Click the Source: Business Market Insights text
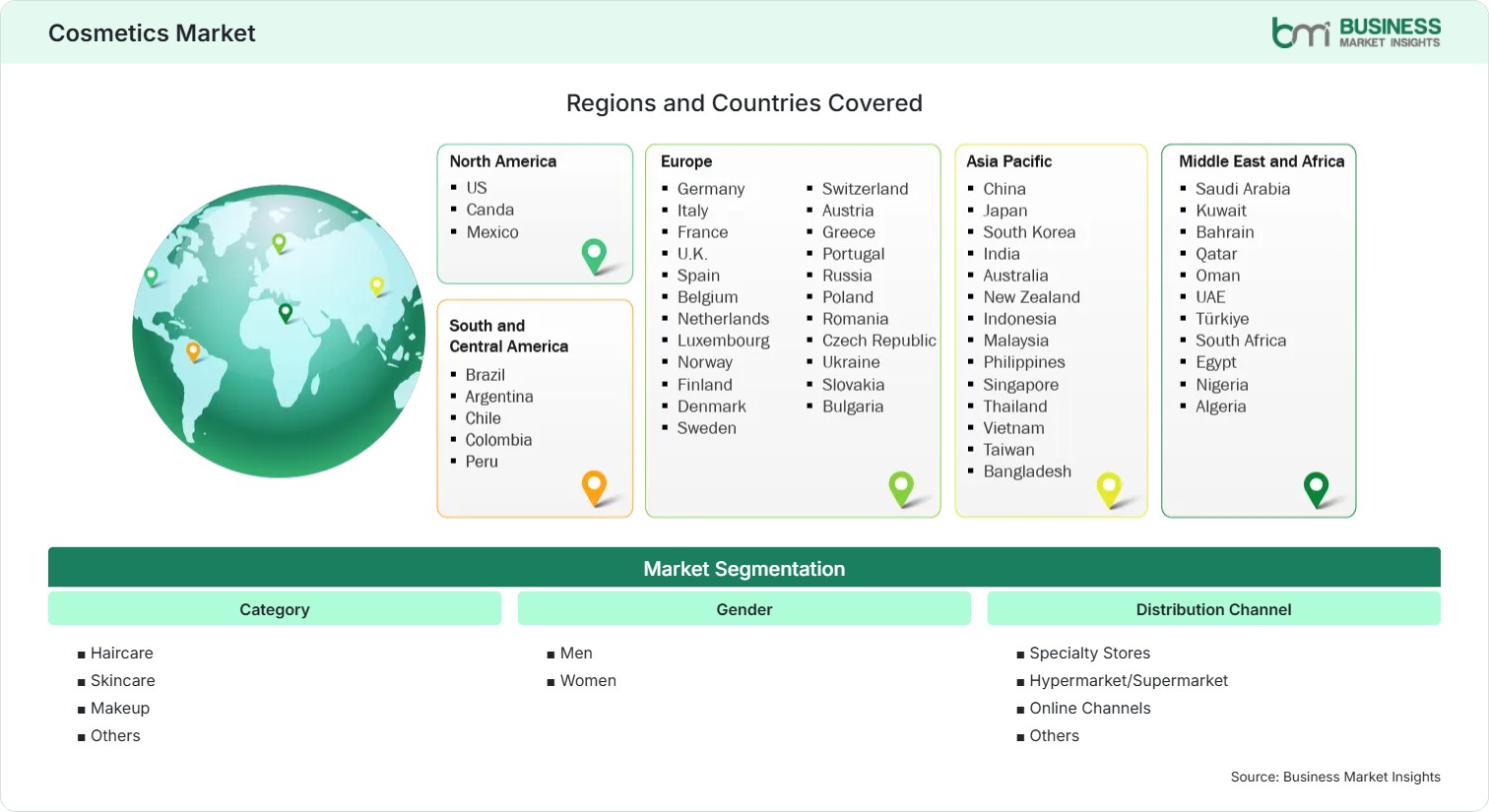 pos(1335,777)
